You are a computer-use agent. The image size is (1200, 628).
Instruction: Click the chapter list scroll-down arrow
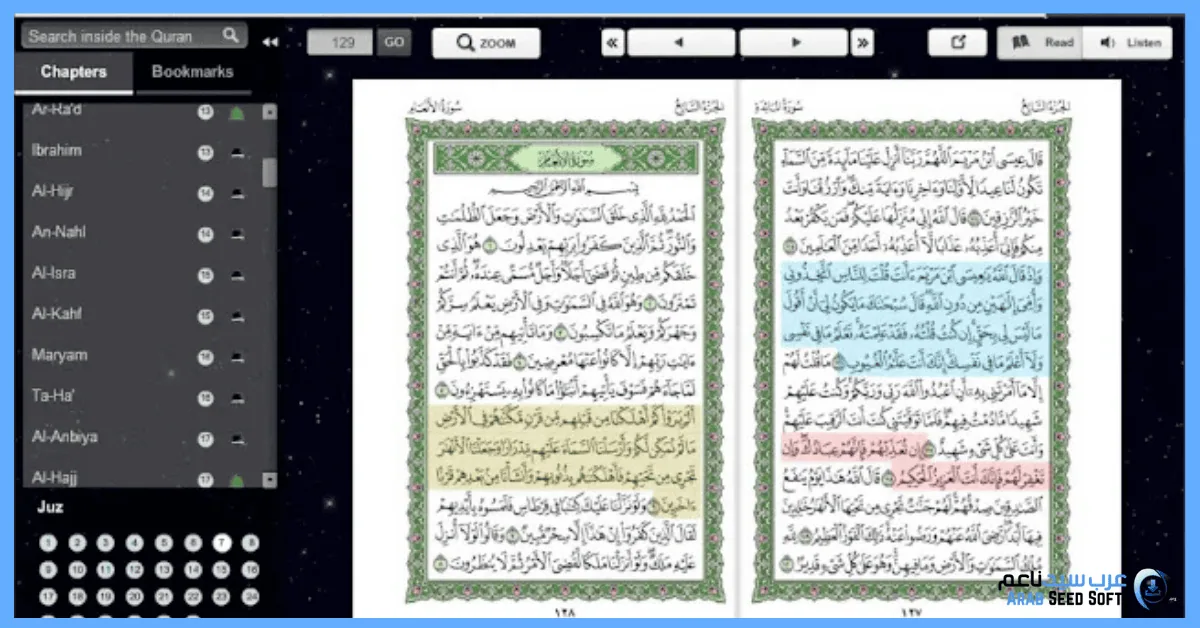[x=269, y=480]
